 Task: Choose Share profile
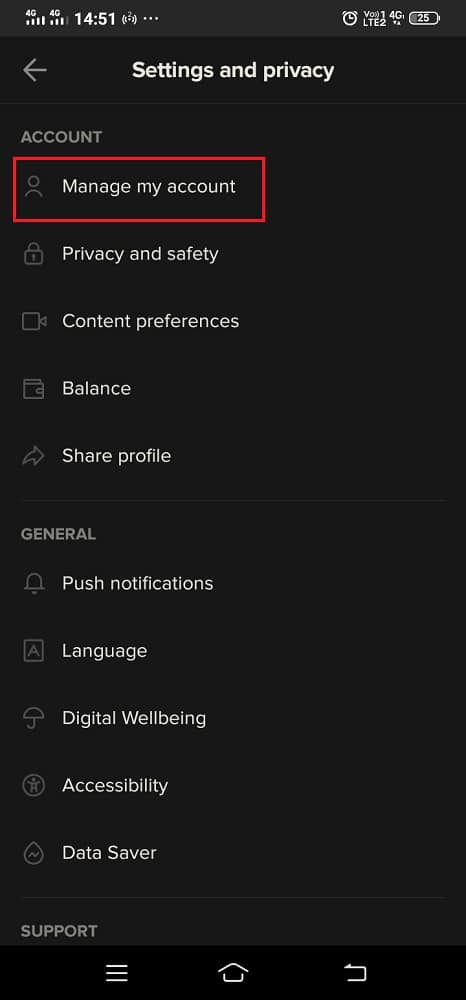233,456
